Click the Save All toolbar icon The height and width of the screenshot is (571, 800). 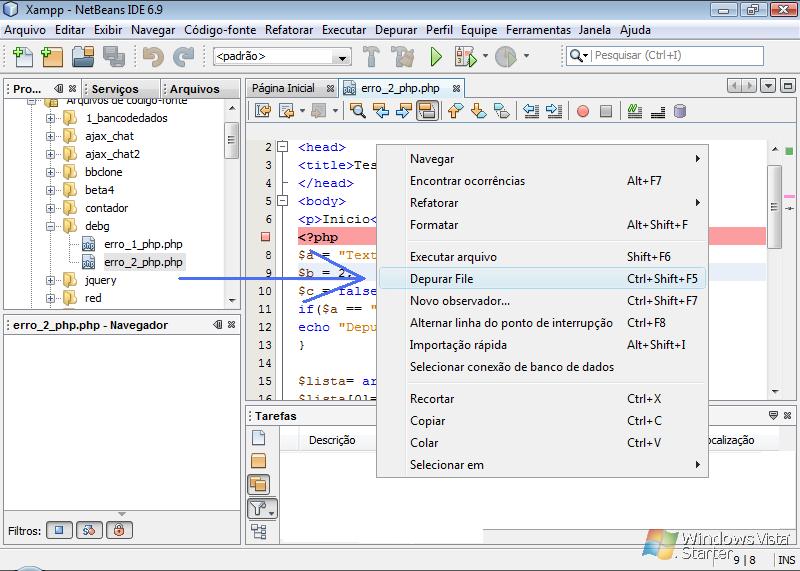113,56
